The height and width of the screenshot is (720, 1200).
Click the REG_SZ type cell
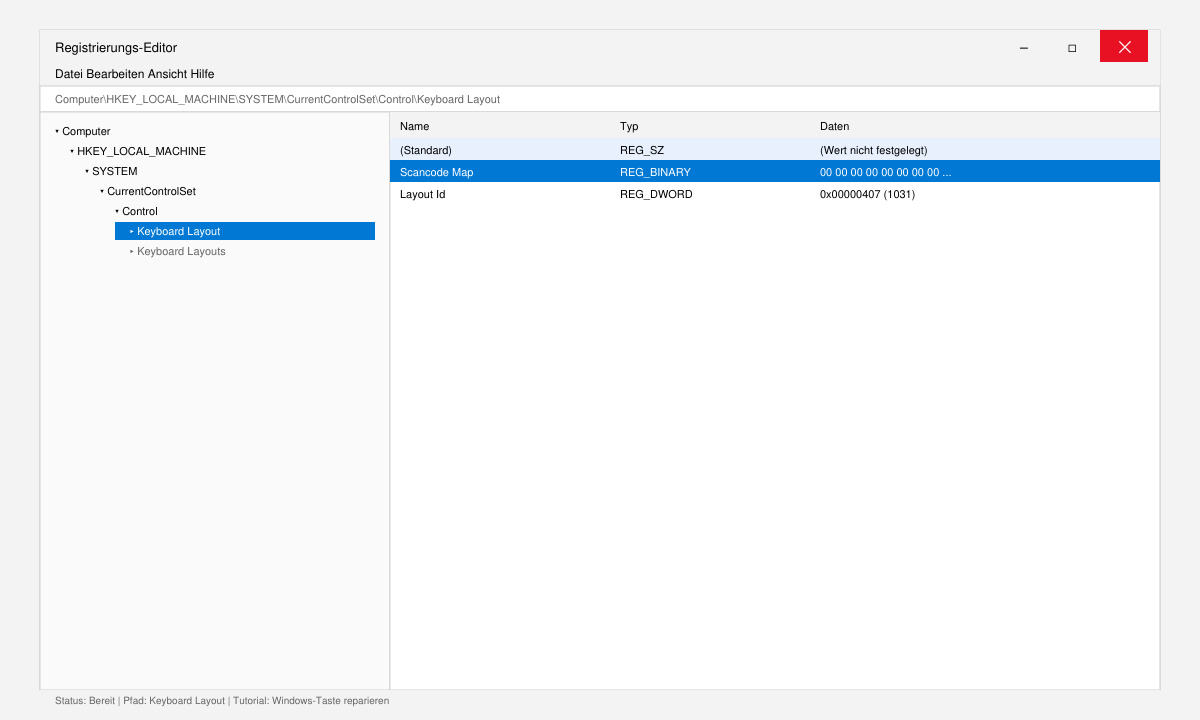642,150
